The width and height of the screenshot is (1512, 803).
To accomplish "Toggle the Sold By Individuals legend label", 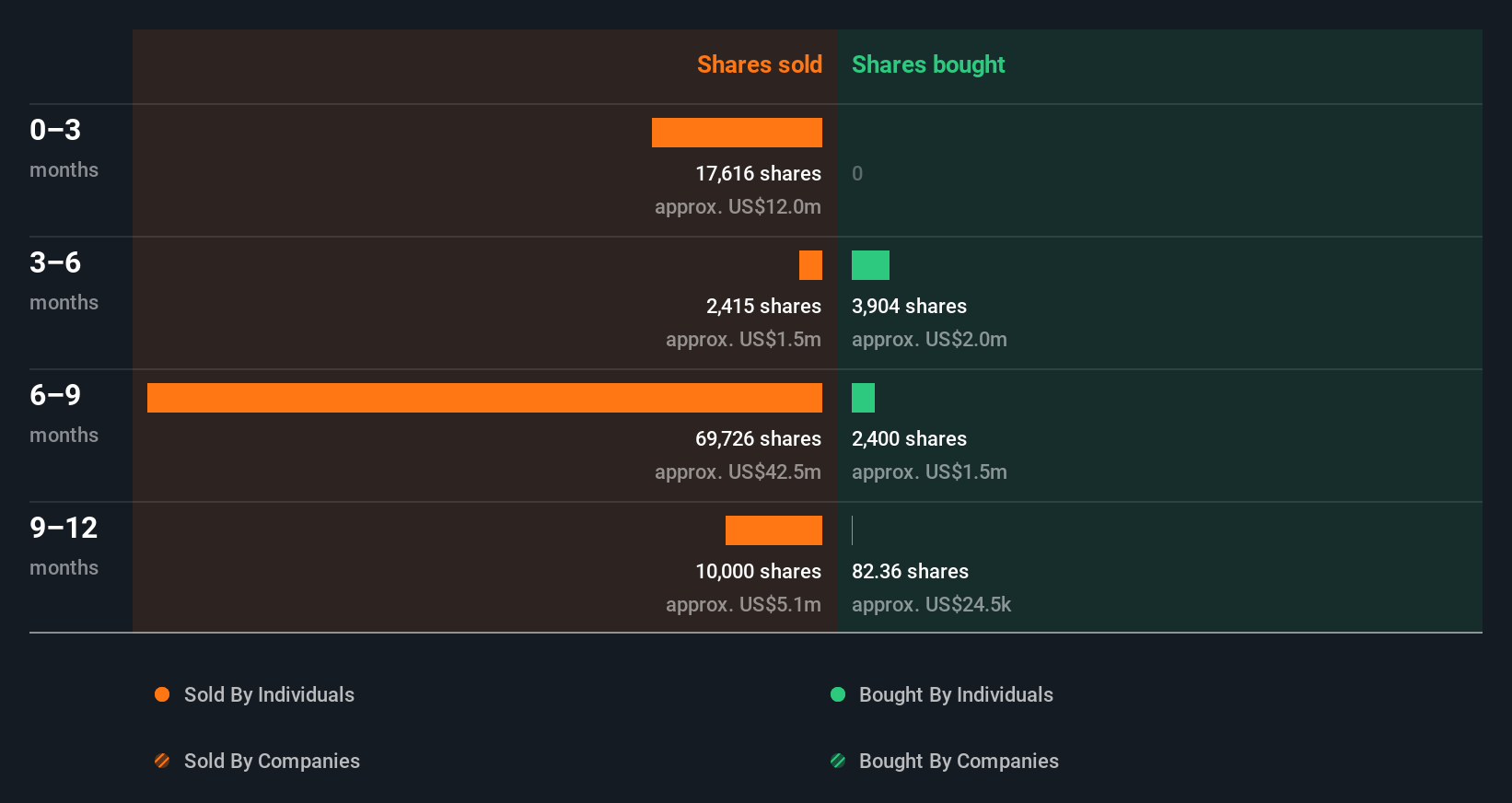I will tap(269, 695).
